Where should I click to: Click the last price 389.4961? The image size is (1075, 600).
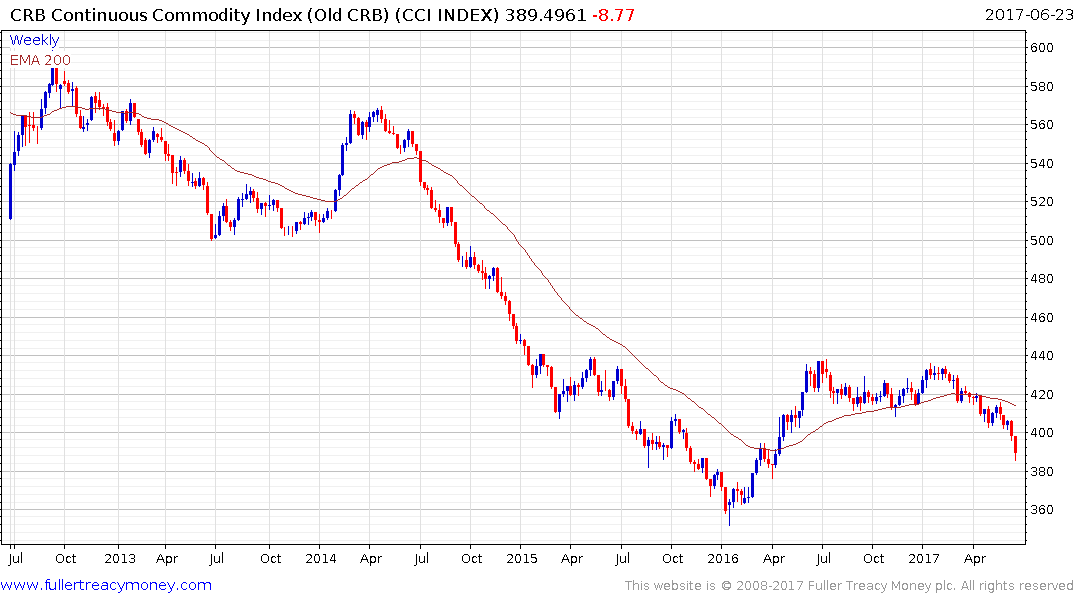546,15
